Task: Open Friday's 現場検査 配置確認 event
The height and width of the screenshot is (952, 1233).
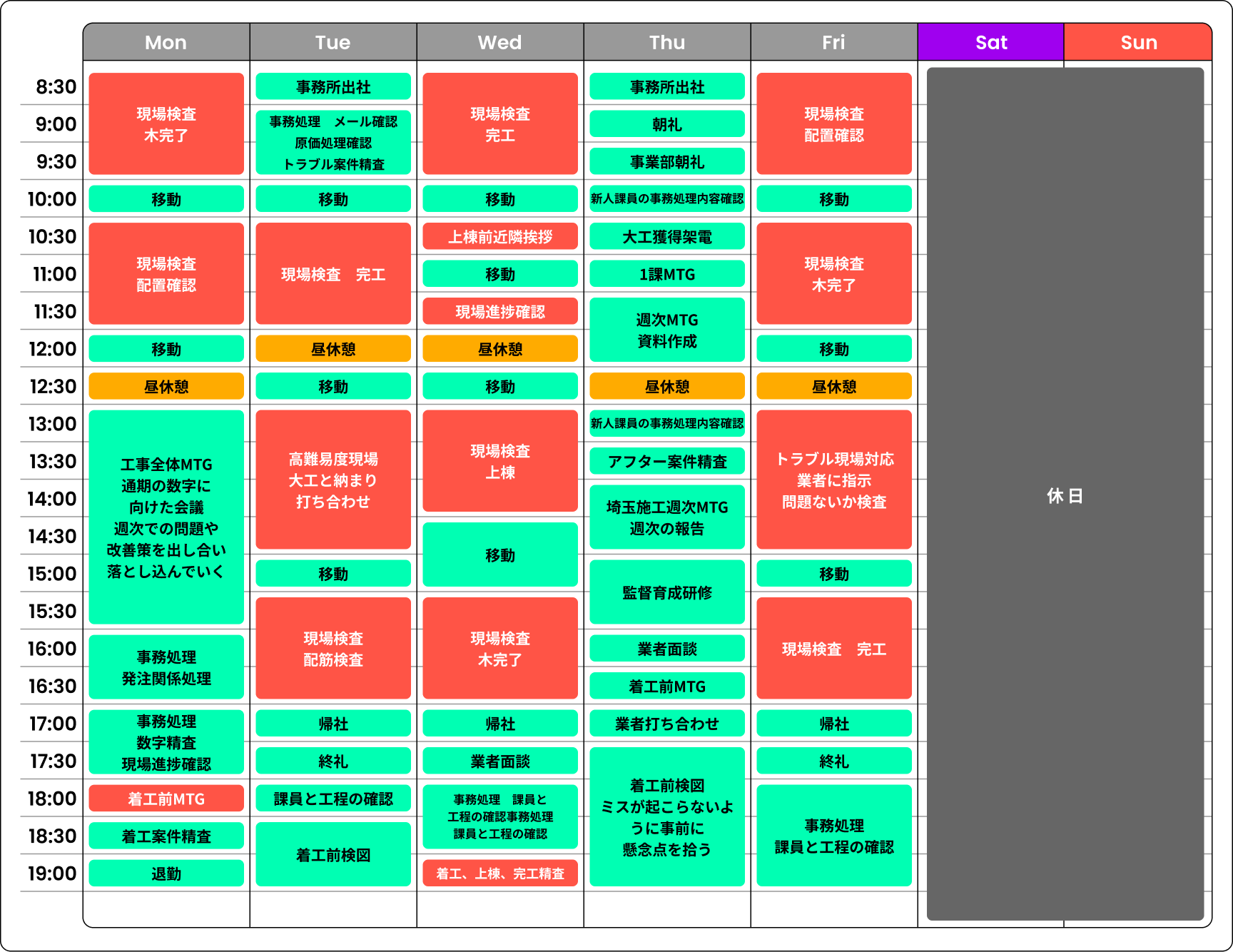Action: [834, 123]
